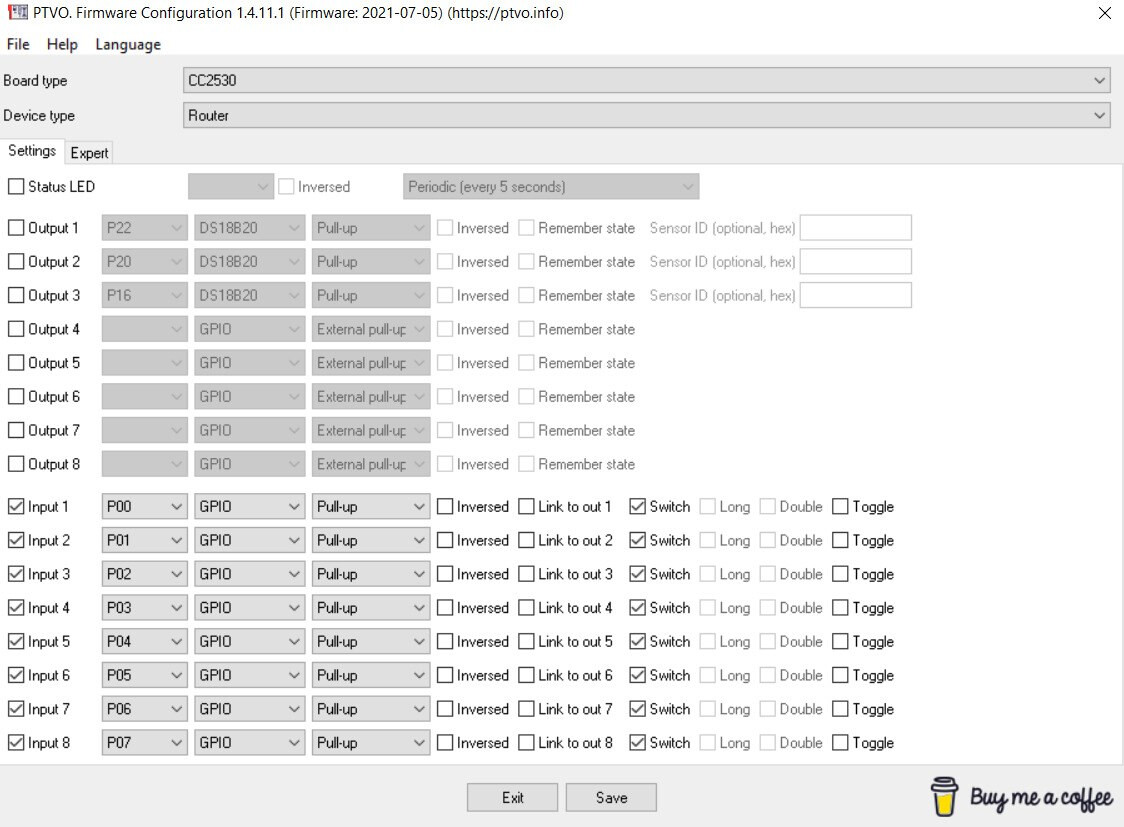This screenshot has height=827, width=1124.
Task: Enable Toggle for Input 5
Action: click(x=840, y=641)
